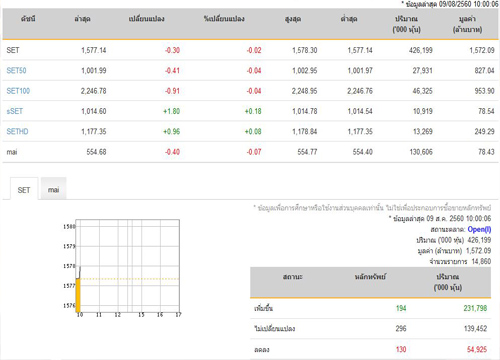Click unchanged stocks count 296
Screen dimensions: 500x360
[401, 329]
